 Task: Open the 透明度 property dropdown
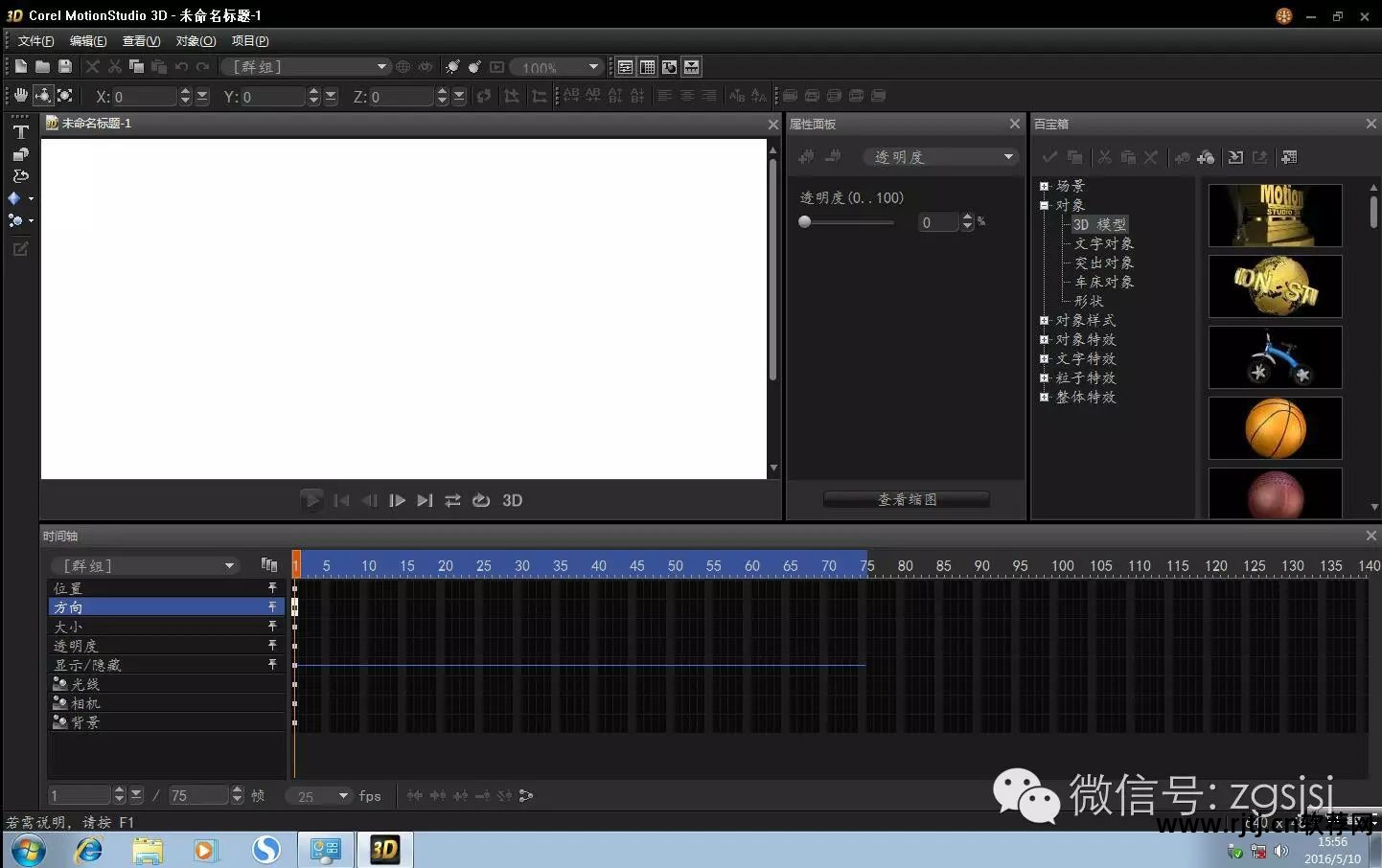[x=940, y=157]
